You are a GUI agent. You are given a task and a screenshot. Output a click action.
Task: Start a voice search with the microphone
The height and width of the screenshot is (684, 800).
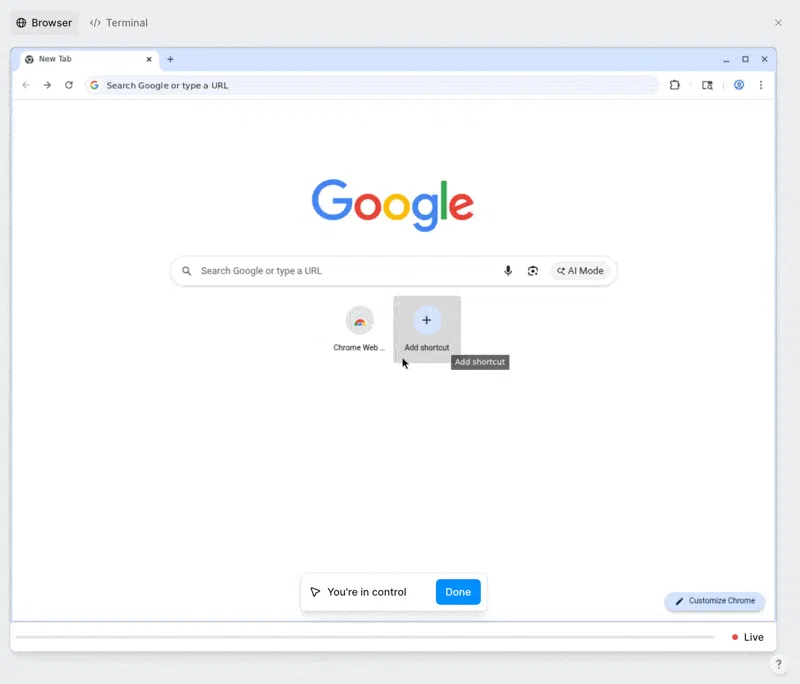click(x=507, y=270)
